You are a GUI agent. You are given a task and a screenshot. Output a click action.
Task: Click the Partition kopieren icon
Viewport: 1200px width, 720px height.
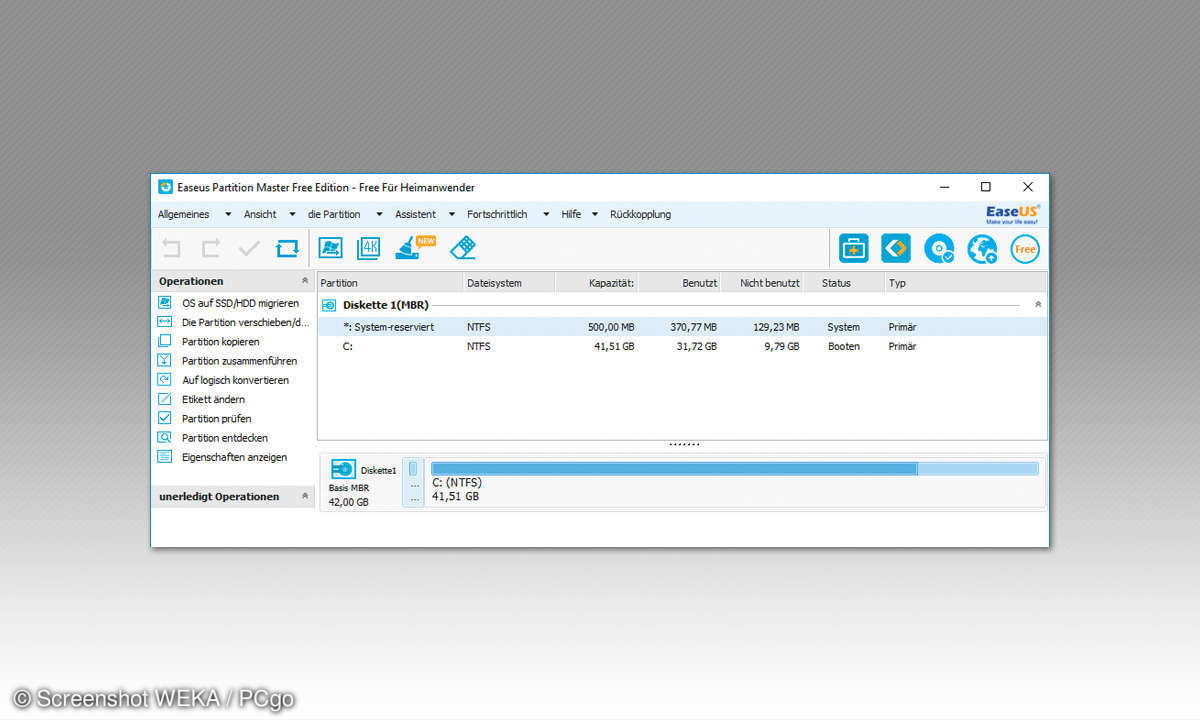tap(164, 341)
